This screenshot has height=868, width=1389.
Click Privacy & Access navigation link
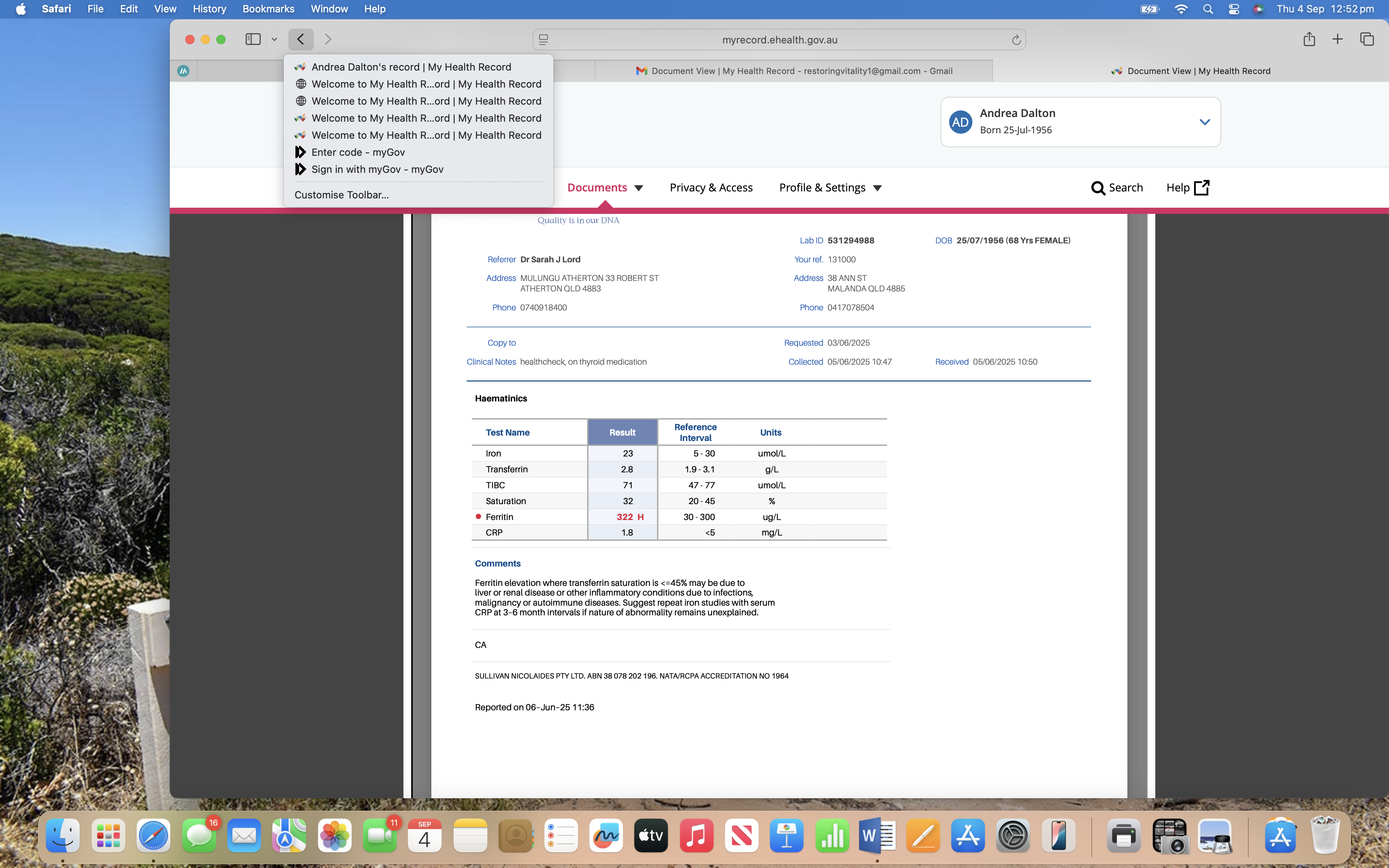(710, 188)
